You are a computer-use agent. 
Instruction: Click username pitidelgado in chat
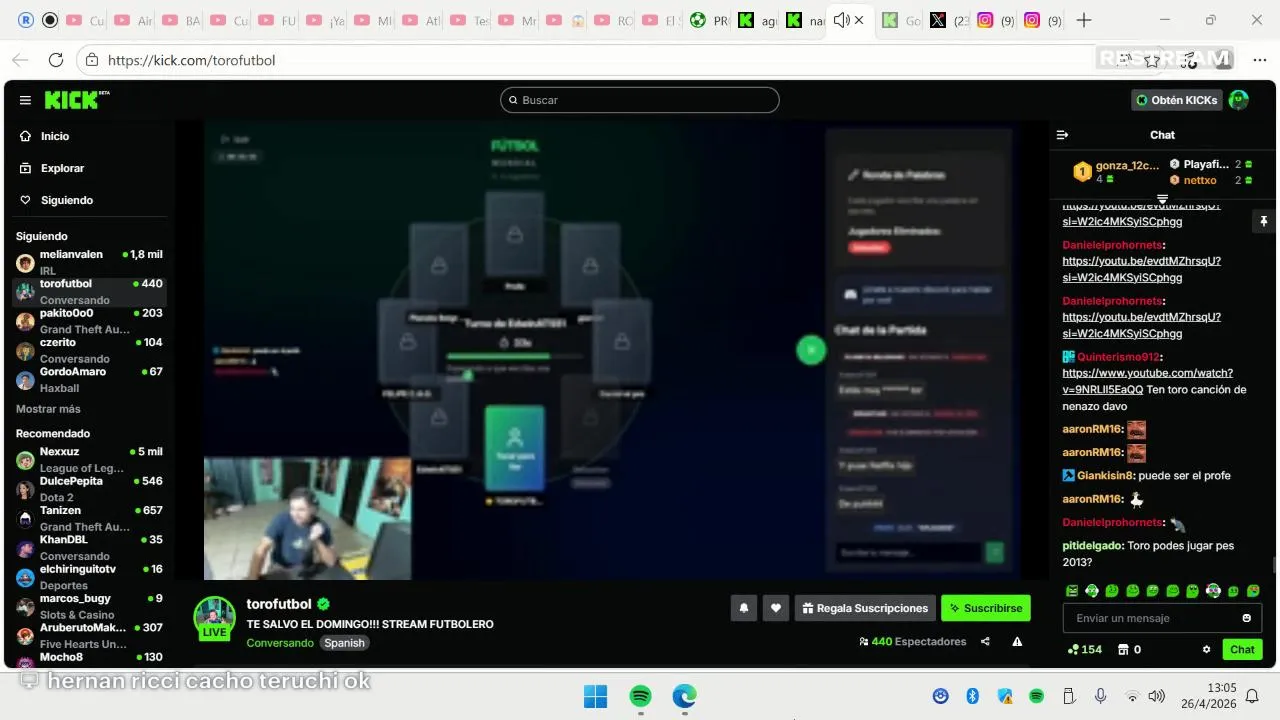tap(1091, 547)
